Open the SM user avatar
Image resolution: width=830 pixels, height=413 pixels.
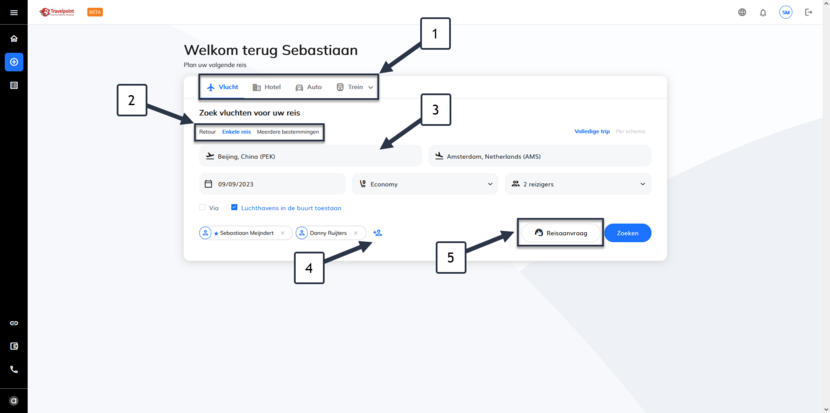pos(786,13)
